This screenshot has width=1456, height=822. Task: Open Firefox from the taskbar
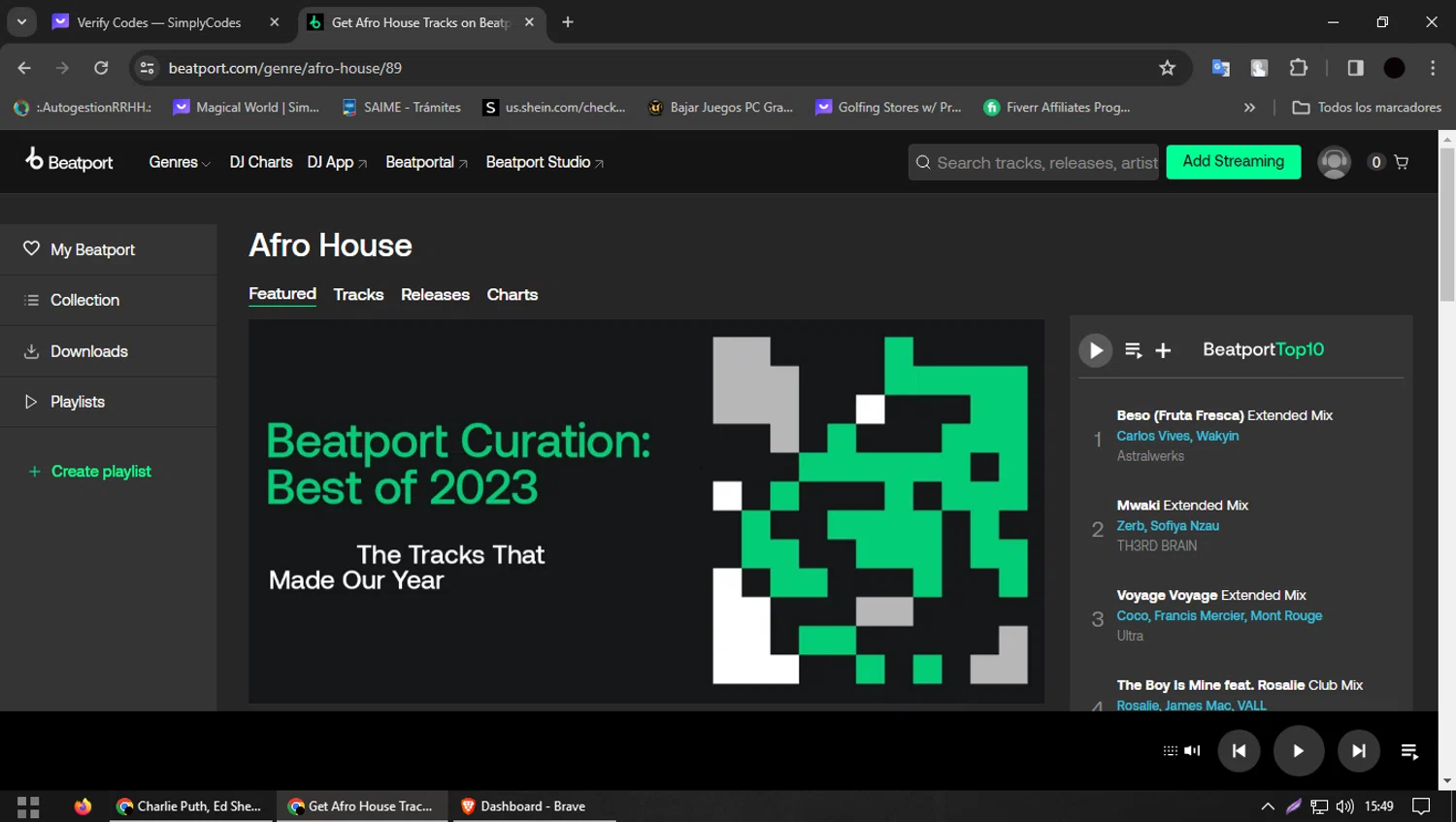83,806
